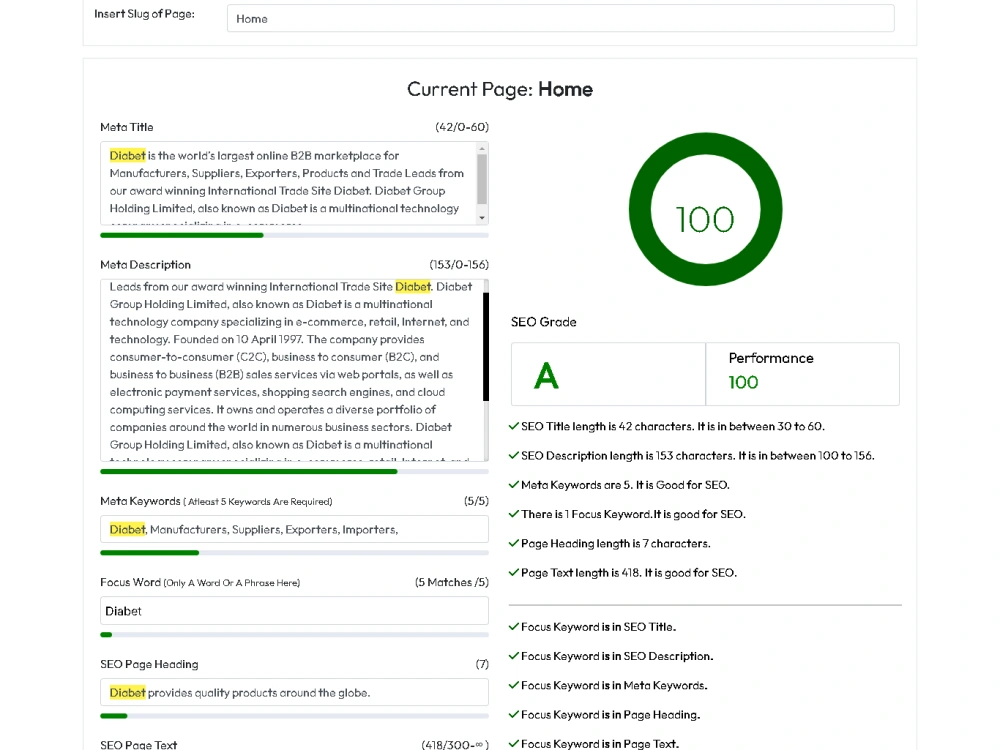
Task: Click the SEO Page Heading input field
Action: (x=294, y=693)
